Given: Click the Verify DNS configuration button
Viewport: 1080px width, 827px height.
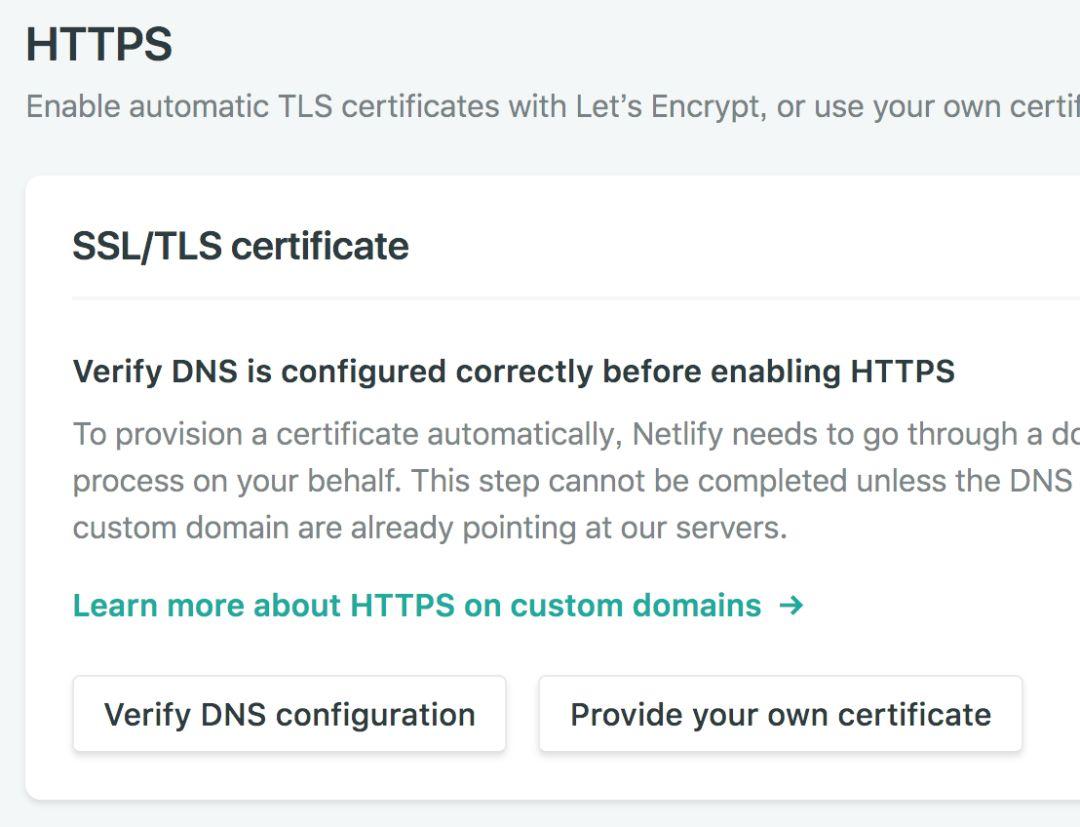Looking at the screenshot, I should 289,713.
